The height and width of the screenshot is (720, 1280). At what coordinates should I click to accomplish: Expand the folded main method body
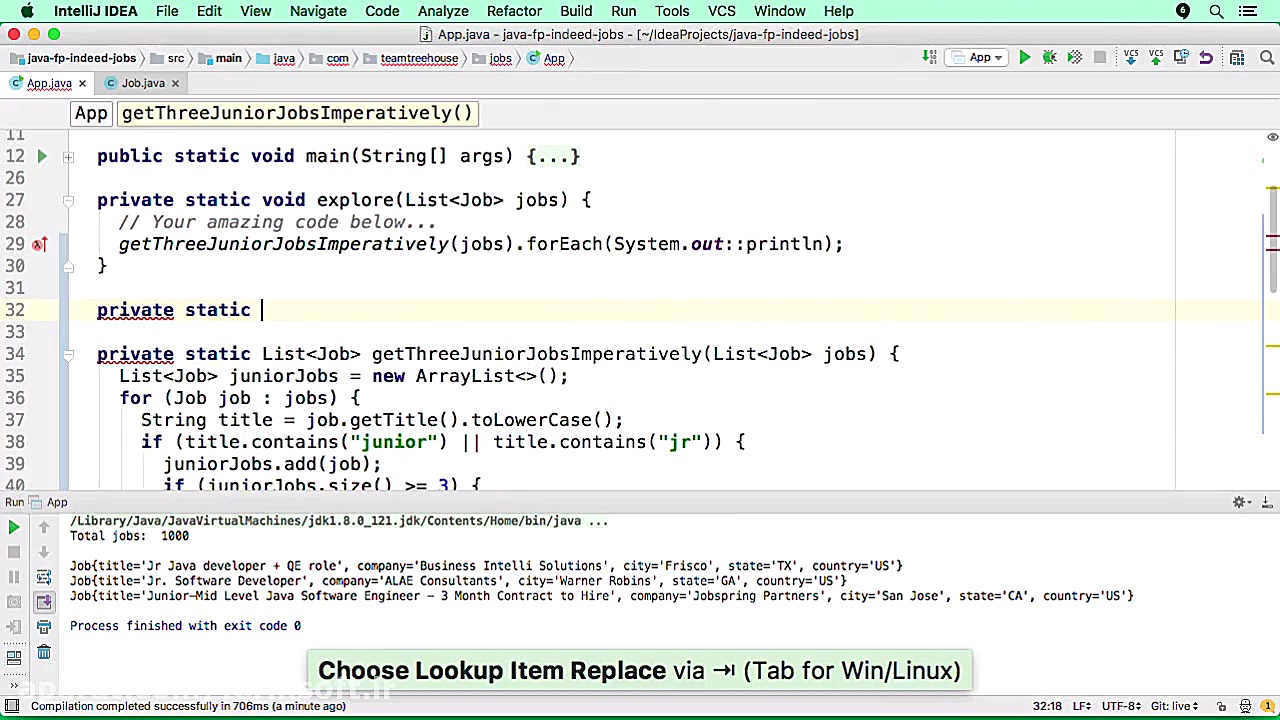pos(553,156)
